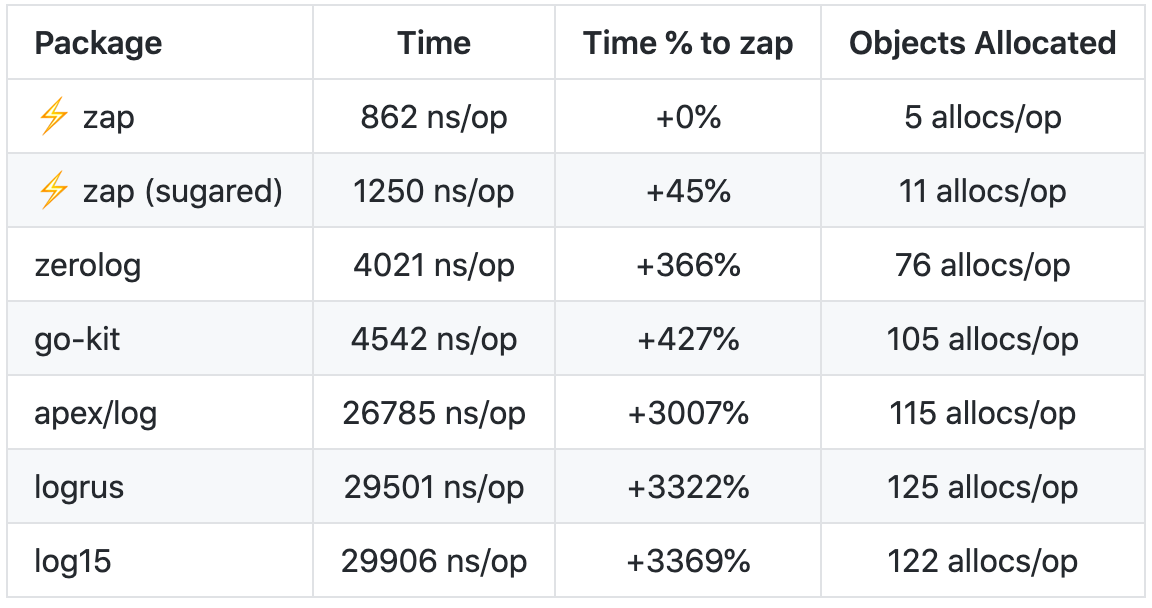This screenshot has width=1152, height=608.
Task: Select the Objects Allocated column header
Action: 982,44
